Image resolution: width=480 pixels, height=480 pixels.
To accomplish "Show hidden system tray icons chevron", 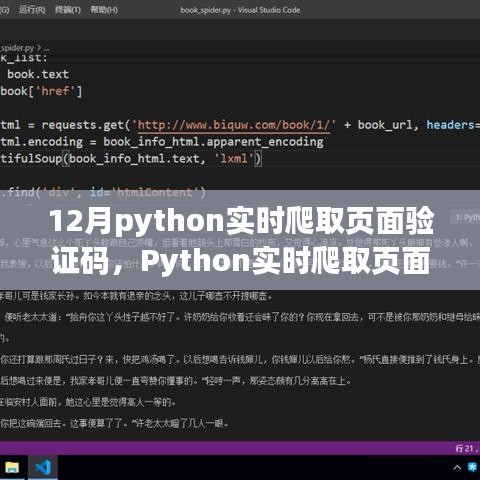I will tap(457, 468).
